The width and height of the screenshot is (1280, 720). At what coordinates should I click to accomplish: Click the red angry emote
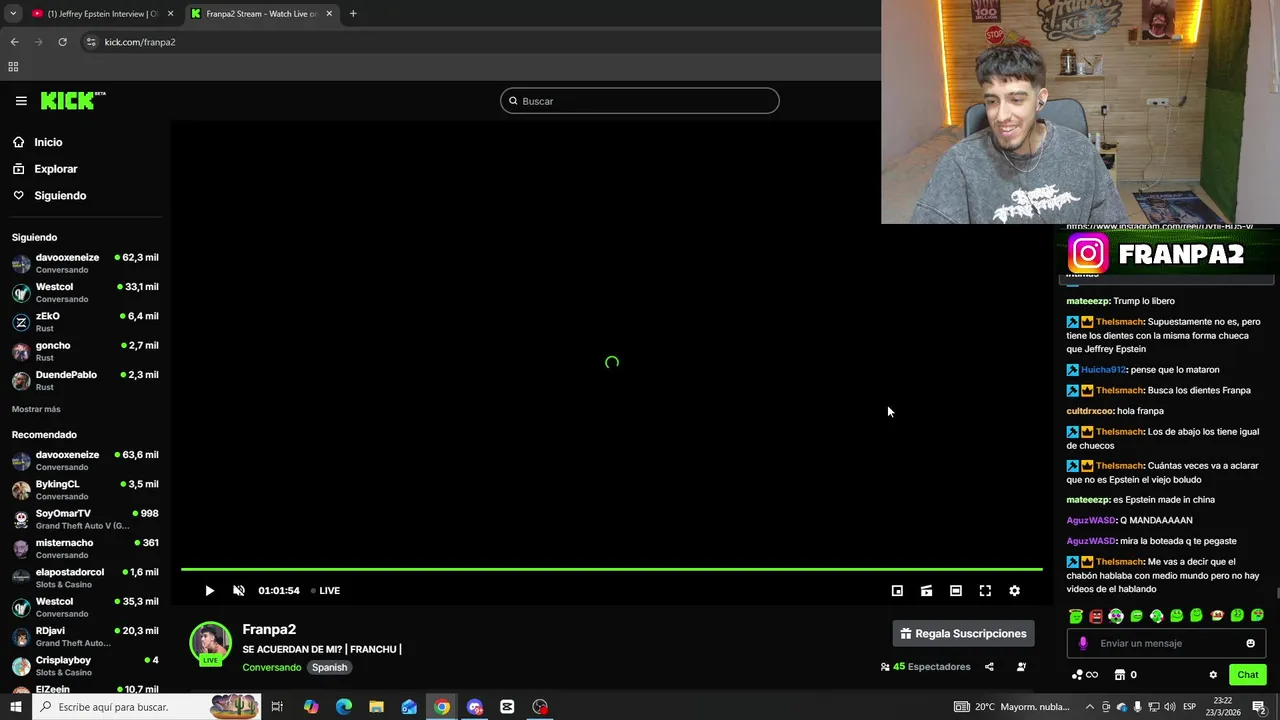tap(1096, 616)
